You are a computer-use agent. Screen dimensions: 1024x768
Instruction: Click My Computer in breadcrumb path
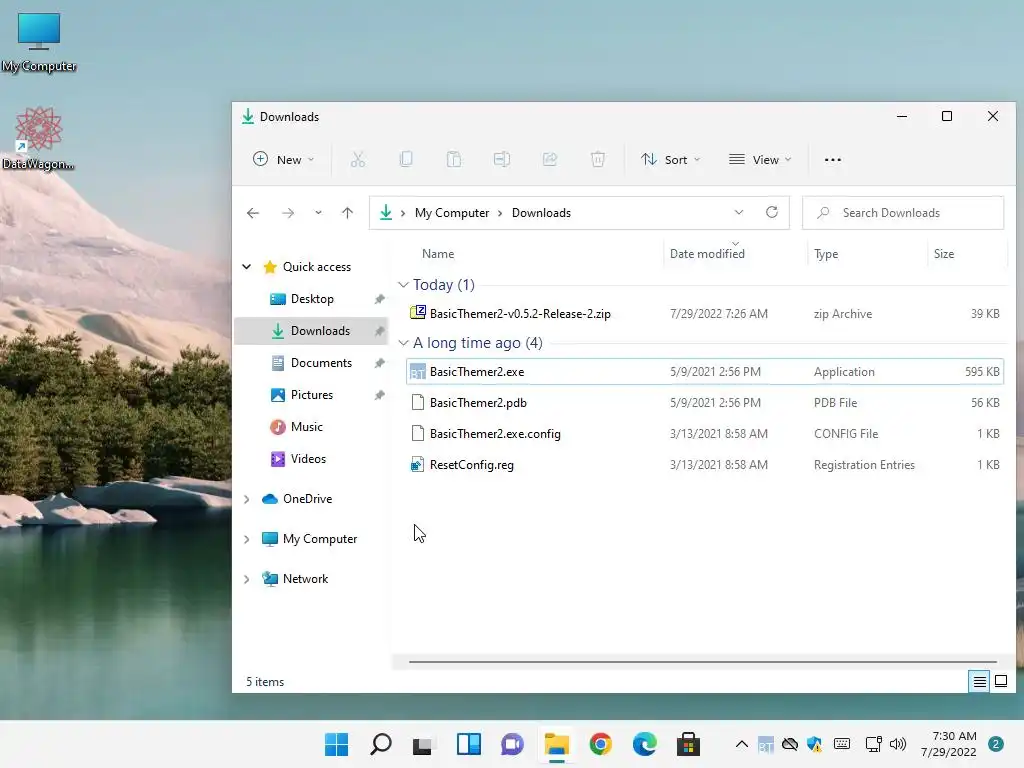452,213
